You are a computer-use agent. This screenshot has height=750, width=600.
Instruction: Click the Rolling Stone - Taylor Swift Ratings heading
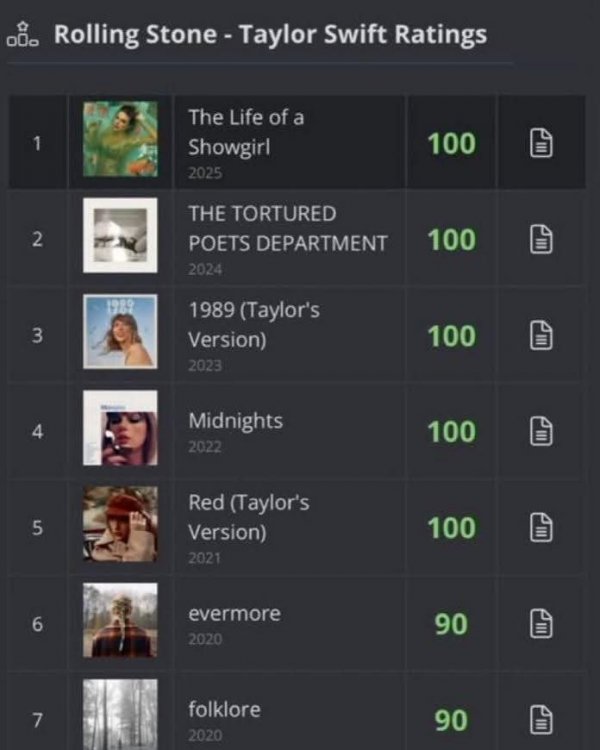coord(270,35)
